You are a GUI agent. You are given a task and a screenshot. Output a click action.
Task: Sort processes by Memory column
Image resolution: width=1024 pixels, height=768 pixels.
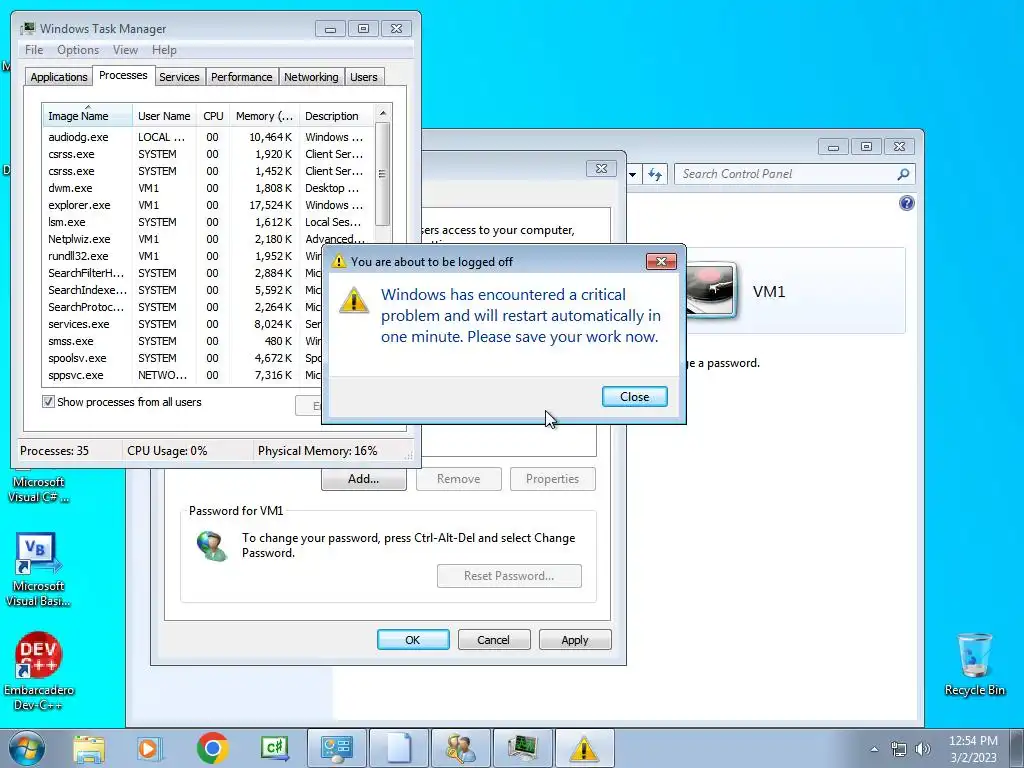click(264, 116)
